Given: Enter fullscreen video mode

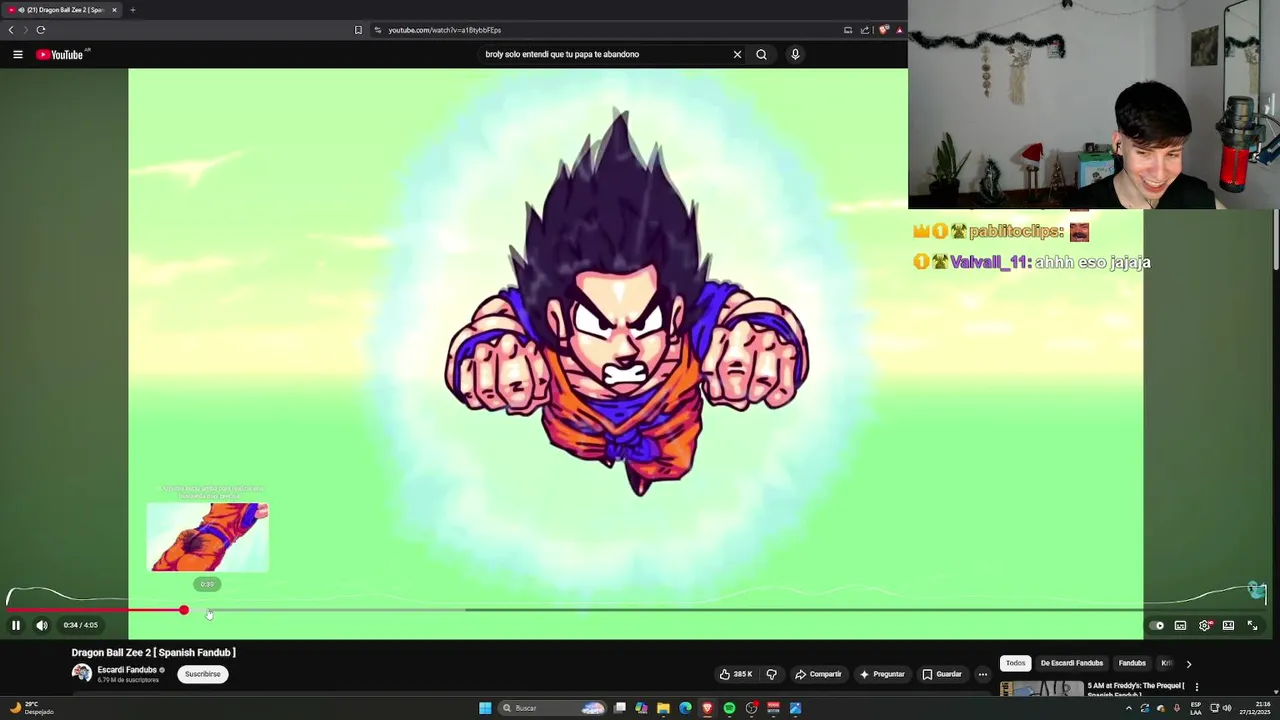Looking at the screenshot, I should click(x=1252, y=625).
